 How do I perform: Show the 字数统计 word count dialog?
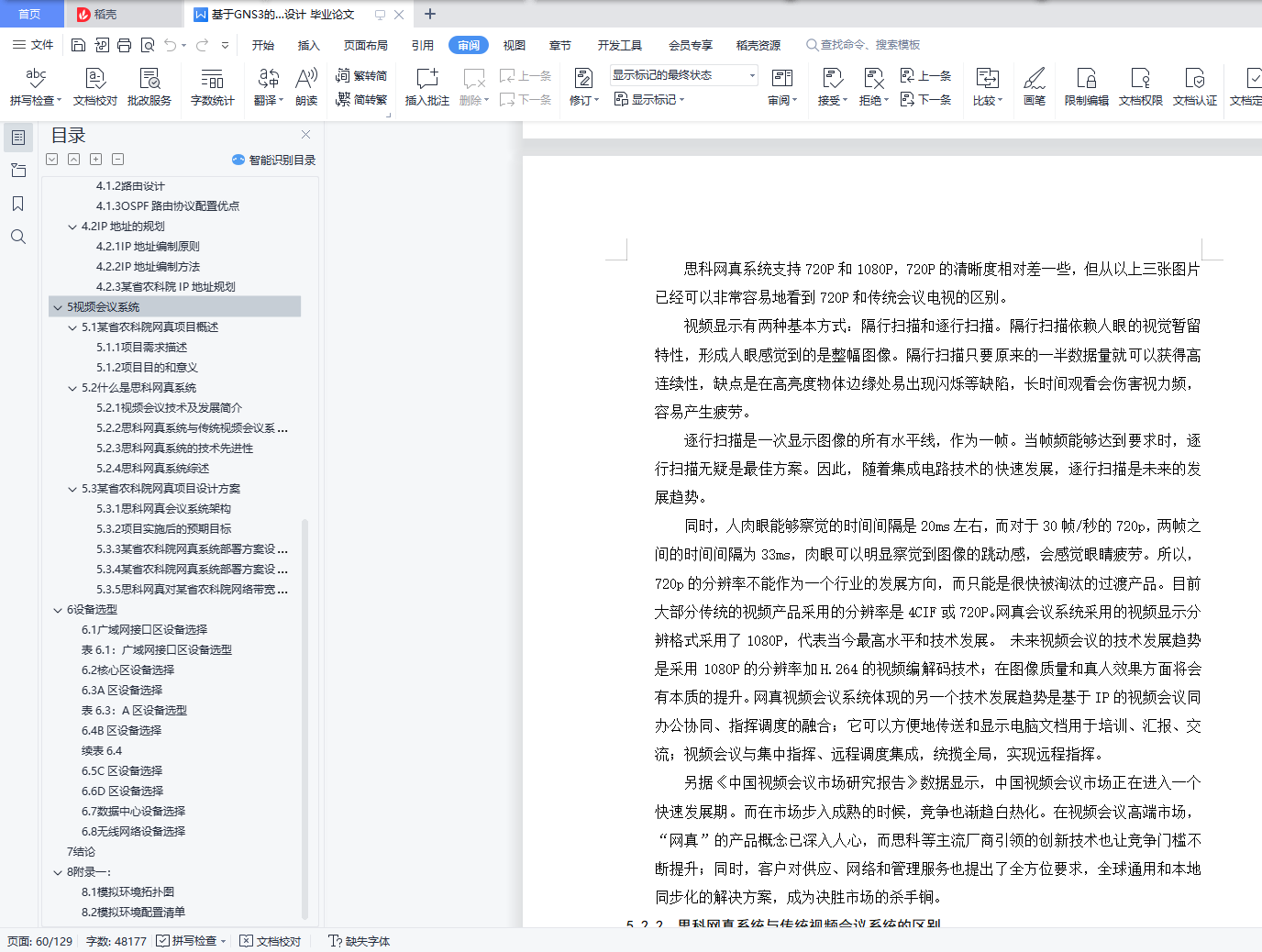[213, 87]
